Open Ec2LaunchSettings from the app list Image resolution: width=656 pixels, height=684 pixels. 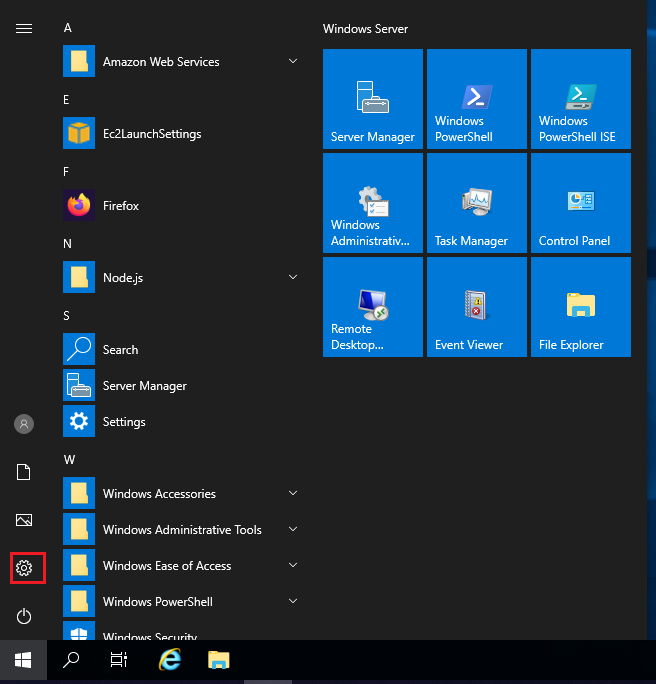[x=182, y=133]
